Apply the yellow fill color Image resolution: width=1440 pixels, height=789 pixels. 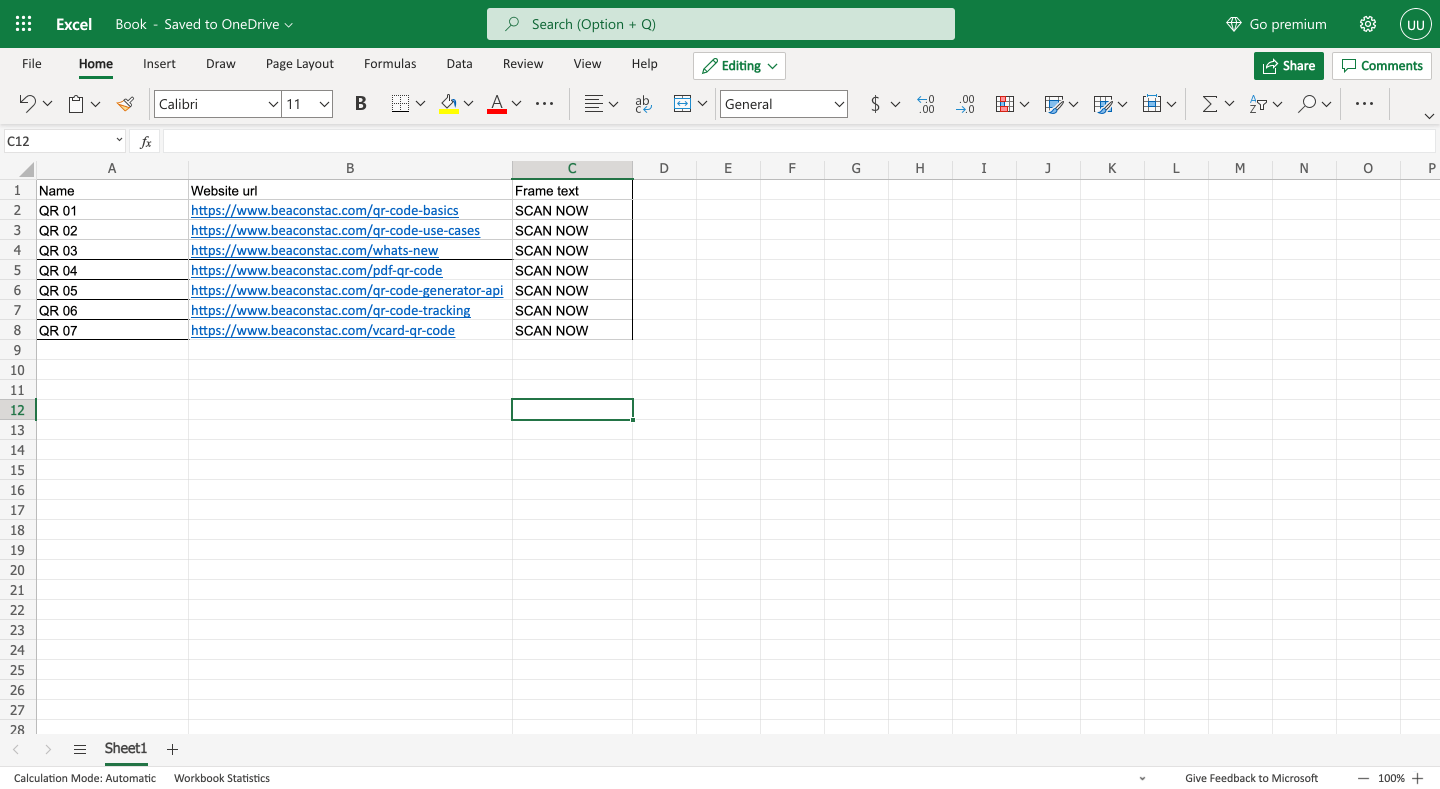pyautogui.click(x=449, y=103)
